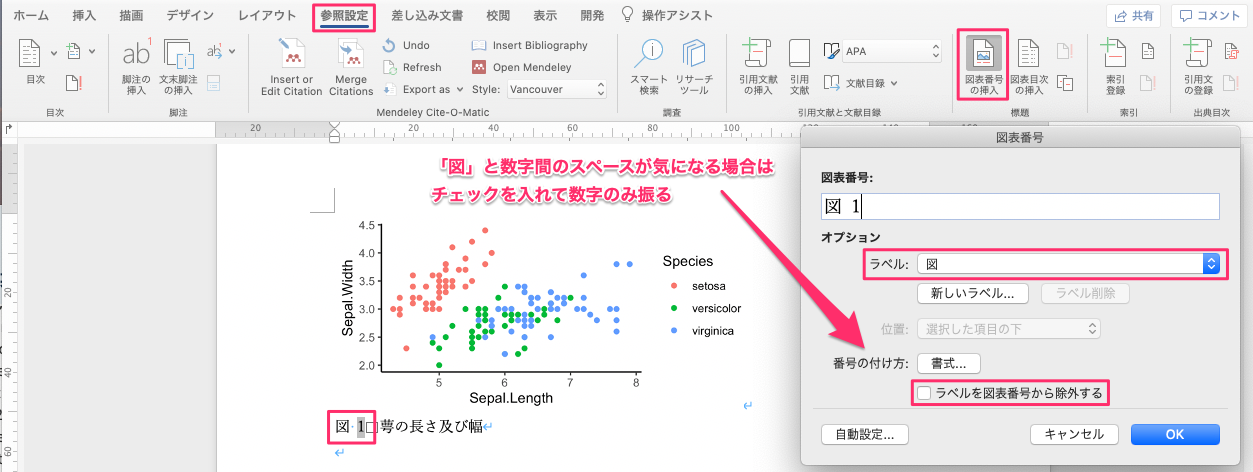Click the 書式... format button
Viewport: 1253px width, 472px height.
point(951,363)
